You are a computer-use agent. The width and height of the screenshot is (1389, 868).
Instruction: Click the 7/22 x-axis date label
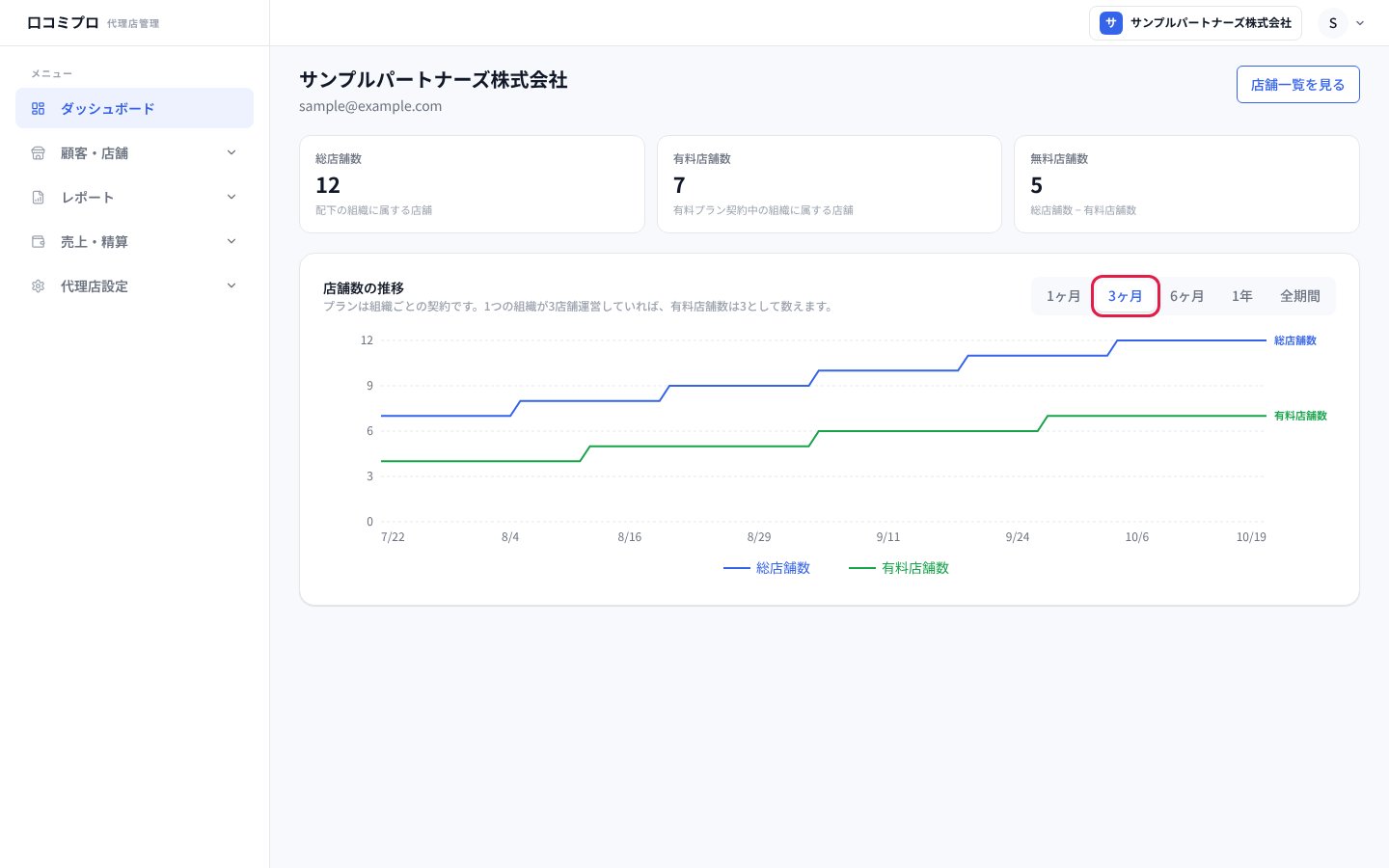click(x=393, y=537)
